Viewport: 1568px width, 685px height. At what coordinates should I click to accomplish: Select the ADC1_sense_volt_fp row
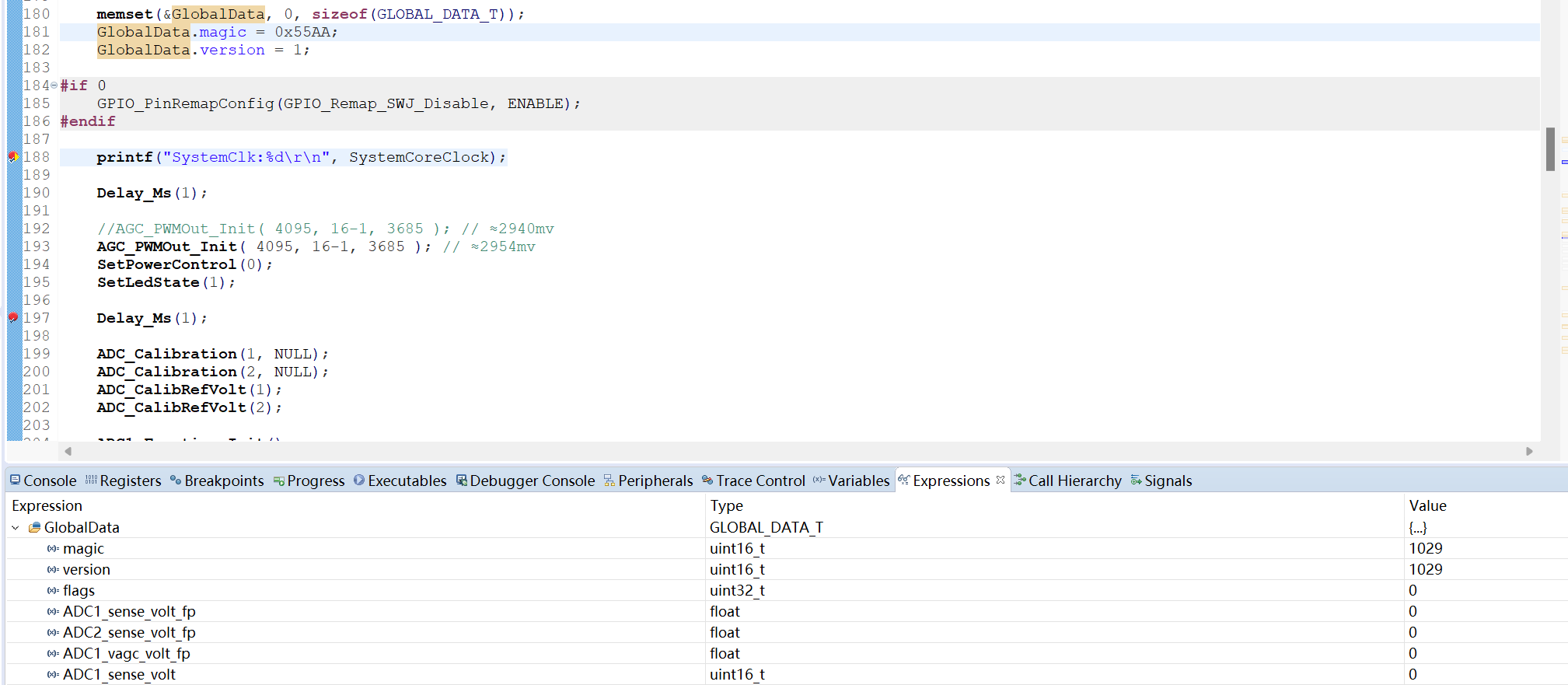(787, 611)
